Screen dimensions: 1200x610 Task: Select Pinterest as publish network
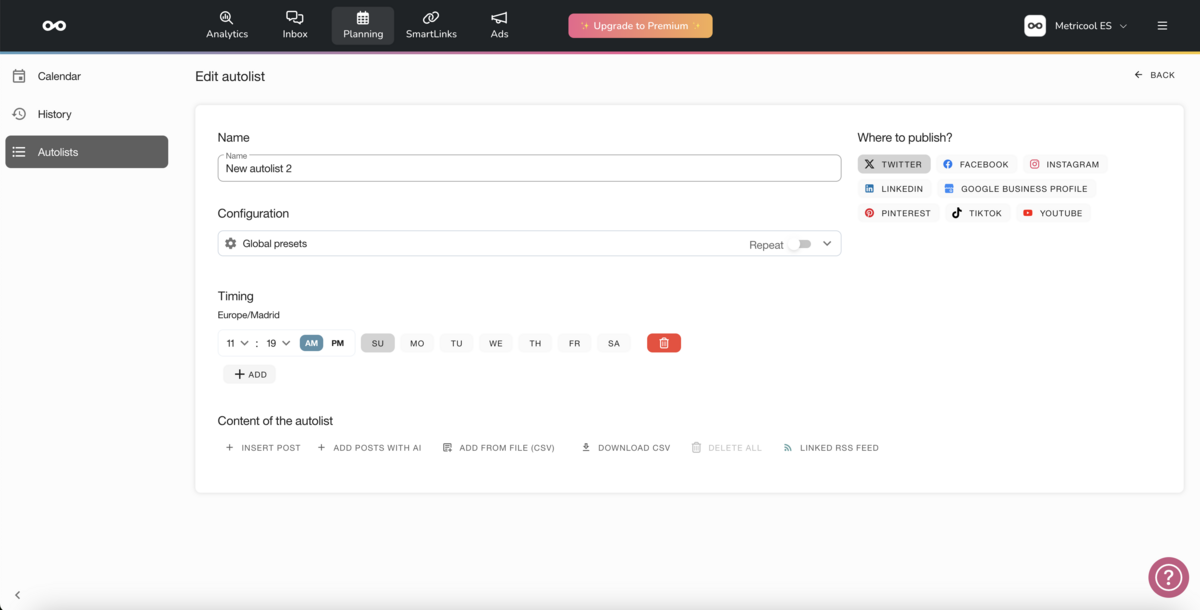tap(898, 213)
